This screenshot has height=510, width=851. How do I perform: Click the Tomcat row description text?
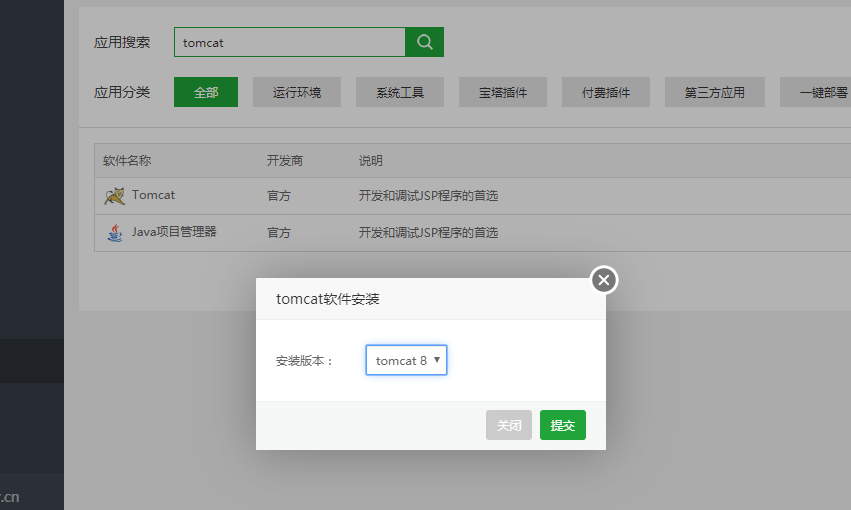[x=428, y=196]
